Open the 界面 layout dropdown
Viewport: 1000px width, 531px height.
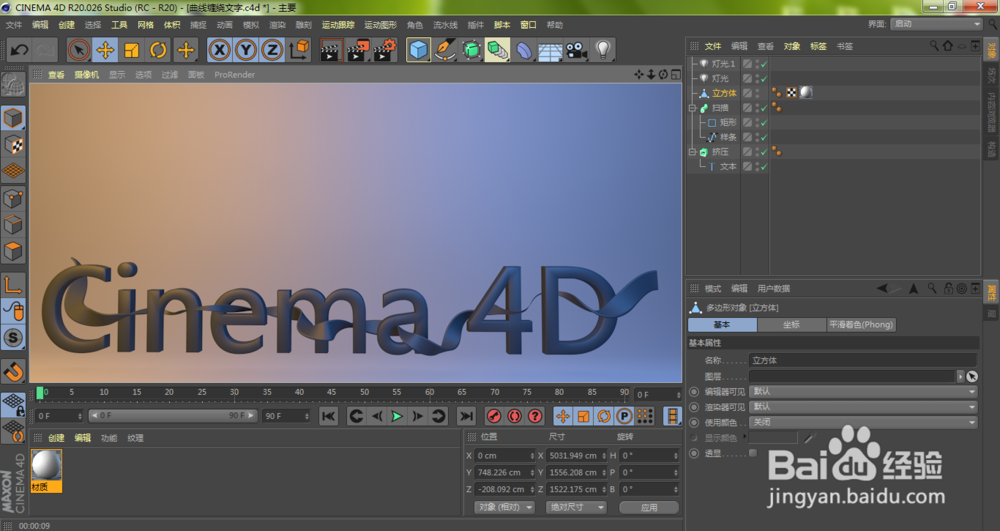(937, 24)
